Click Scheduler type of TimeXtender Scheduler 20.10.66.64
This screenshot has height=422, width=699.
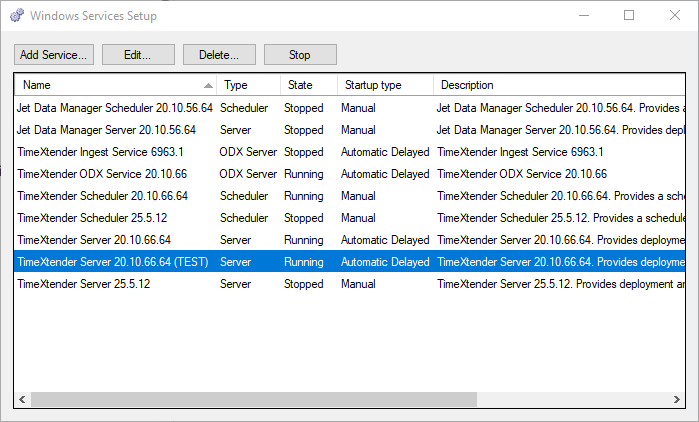(x=244, y=196)
